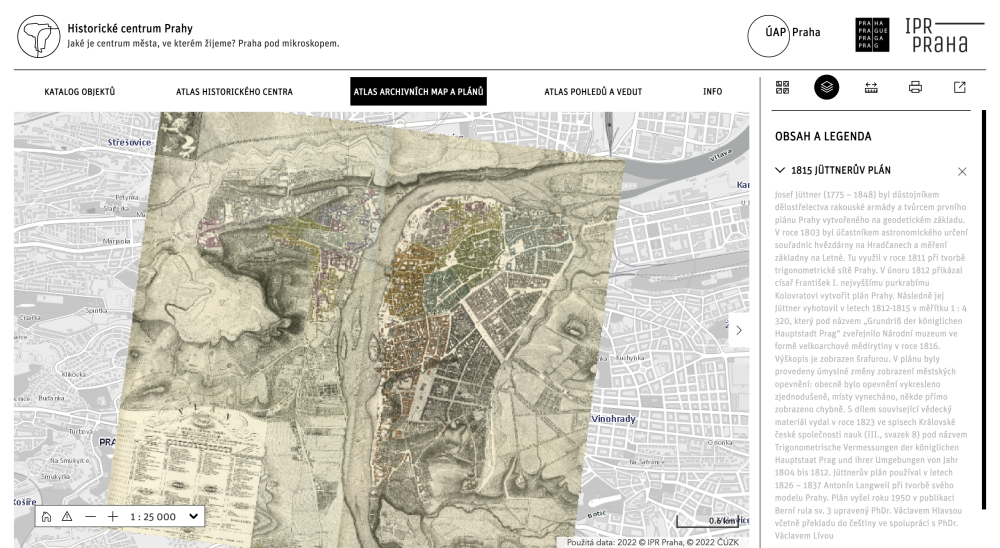The image size is (1000, 548).
Task: Click the Střešovice label on the map
Action: click(129, 142)
